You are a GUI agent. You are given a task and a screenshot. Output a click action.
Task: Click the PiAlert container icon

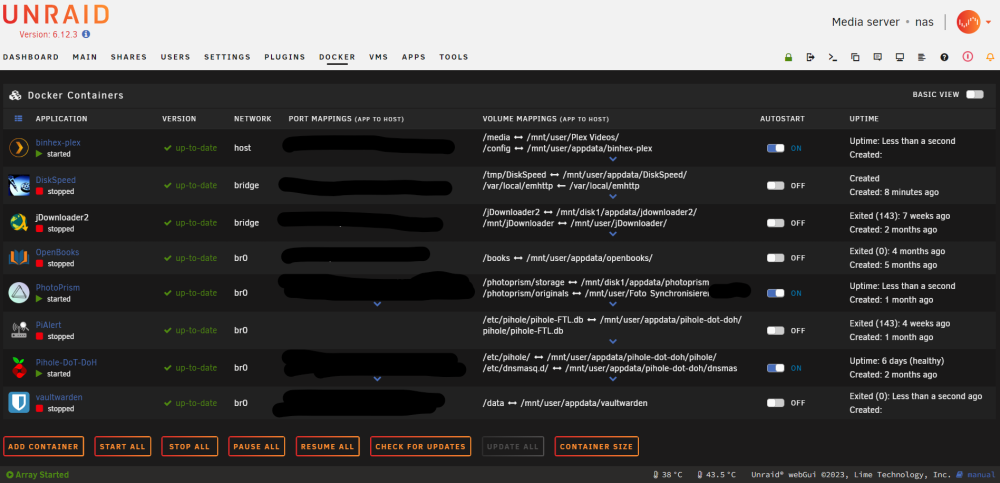(18, 330)
